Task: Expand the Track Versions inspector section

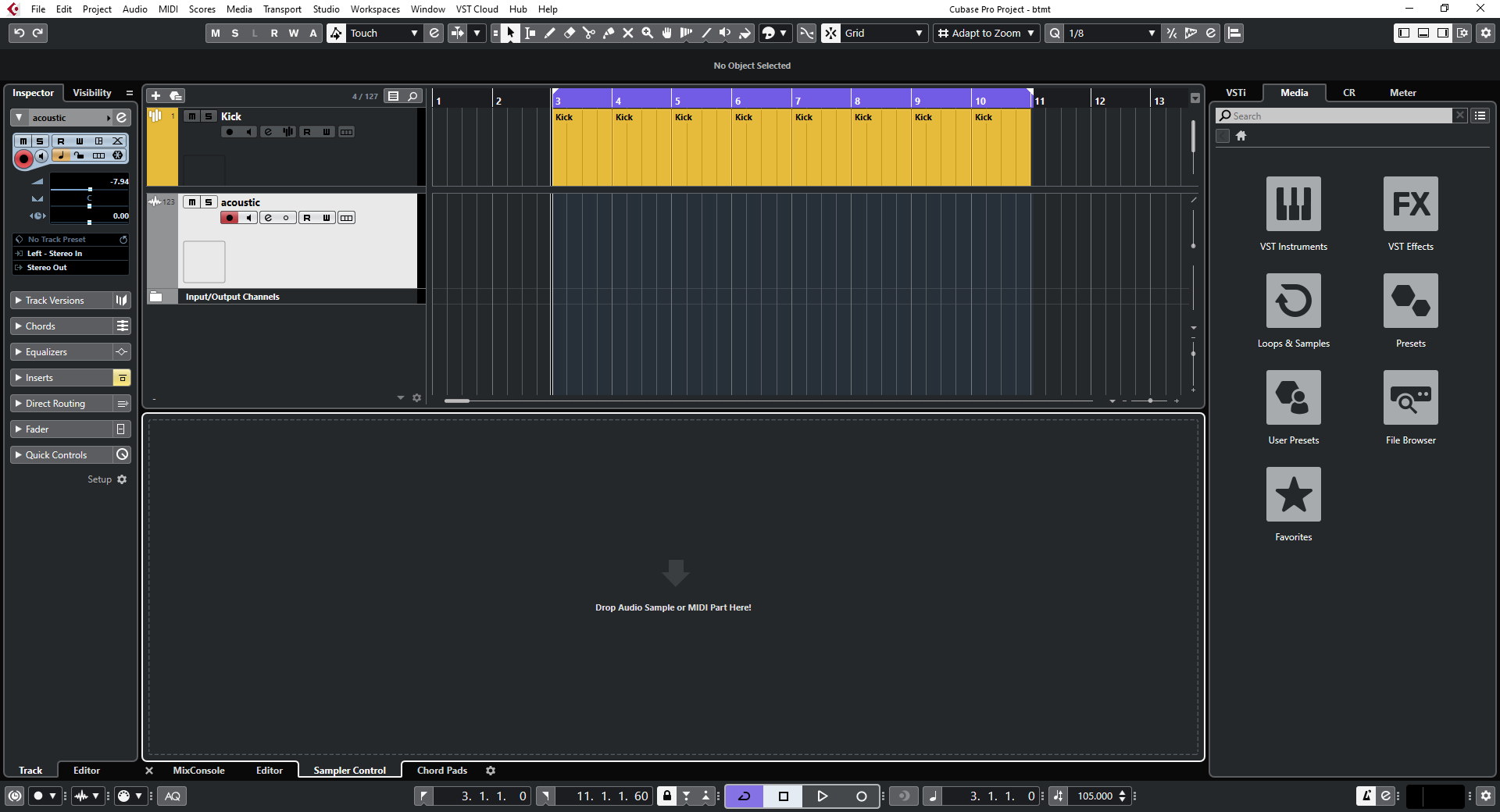Action: 62,301
